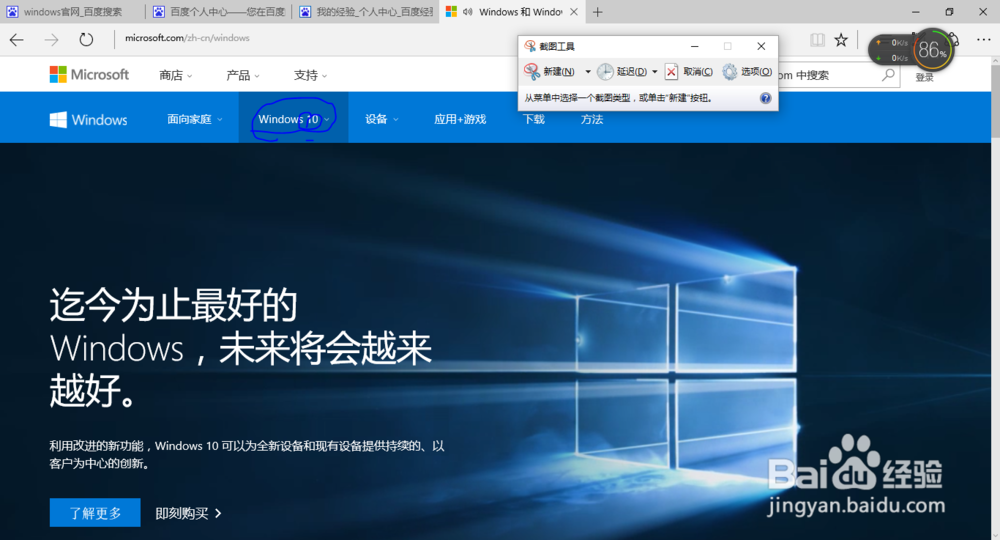Expand the 面向家庭 menu
The image size is (1000, 540).
(195, 119)
